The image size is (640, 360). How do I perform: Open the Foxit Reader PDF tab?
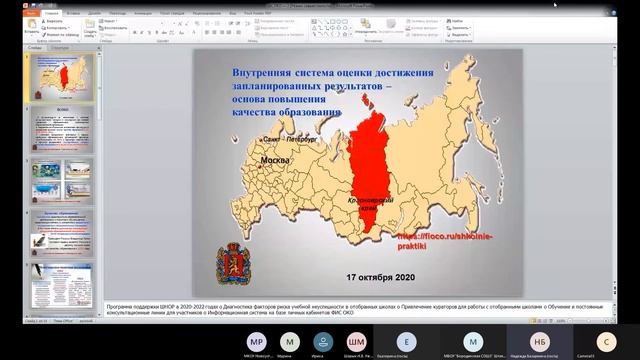click(x=257, y=13)
